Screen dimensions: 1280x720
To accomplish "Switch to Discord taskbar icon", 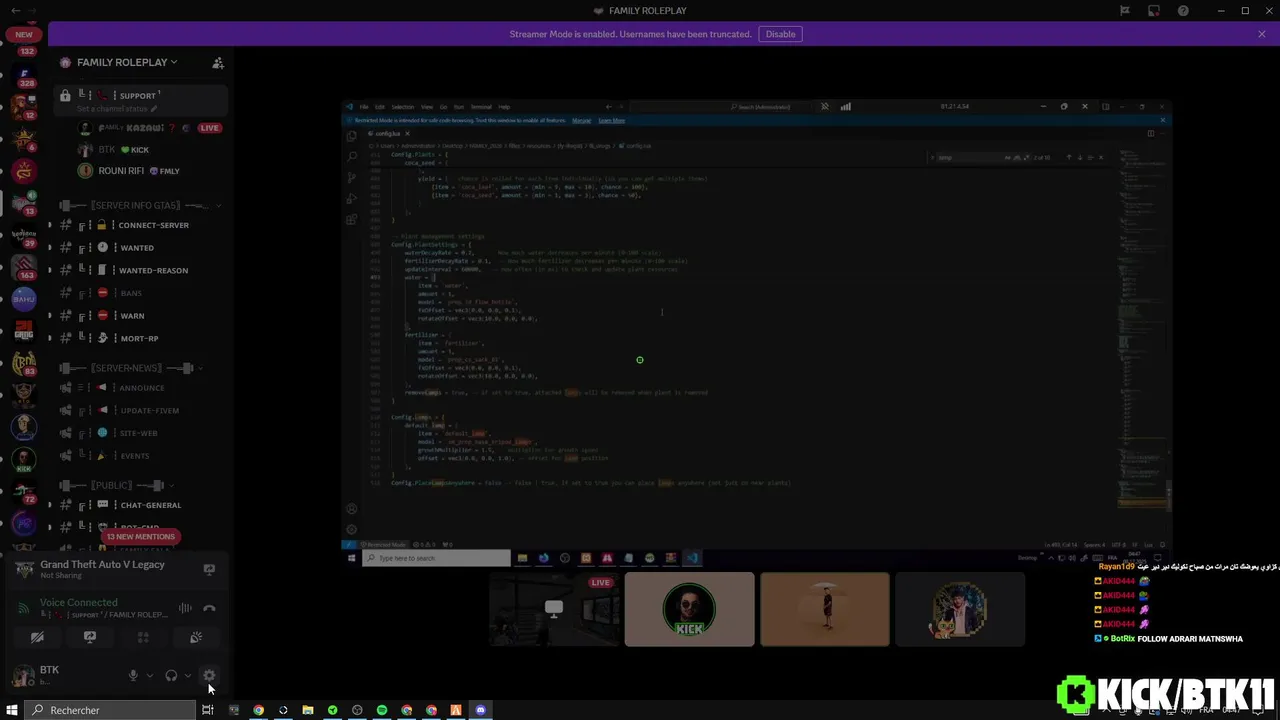I will click(x=481, y=710).
